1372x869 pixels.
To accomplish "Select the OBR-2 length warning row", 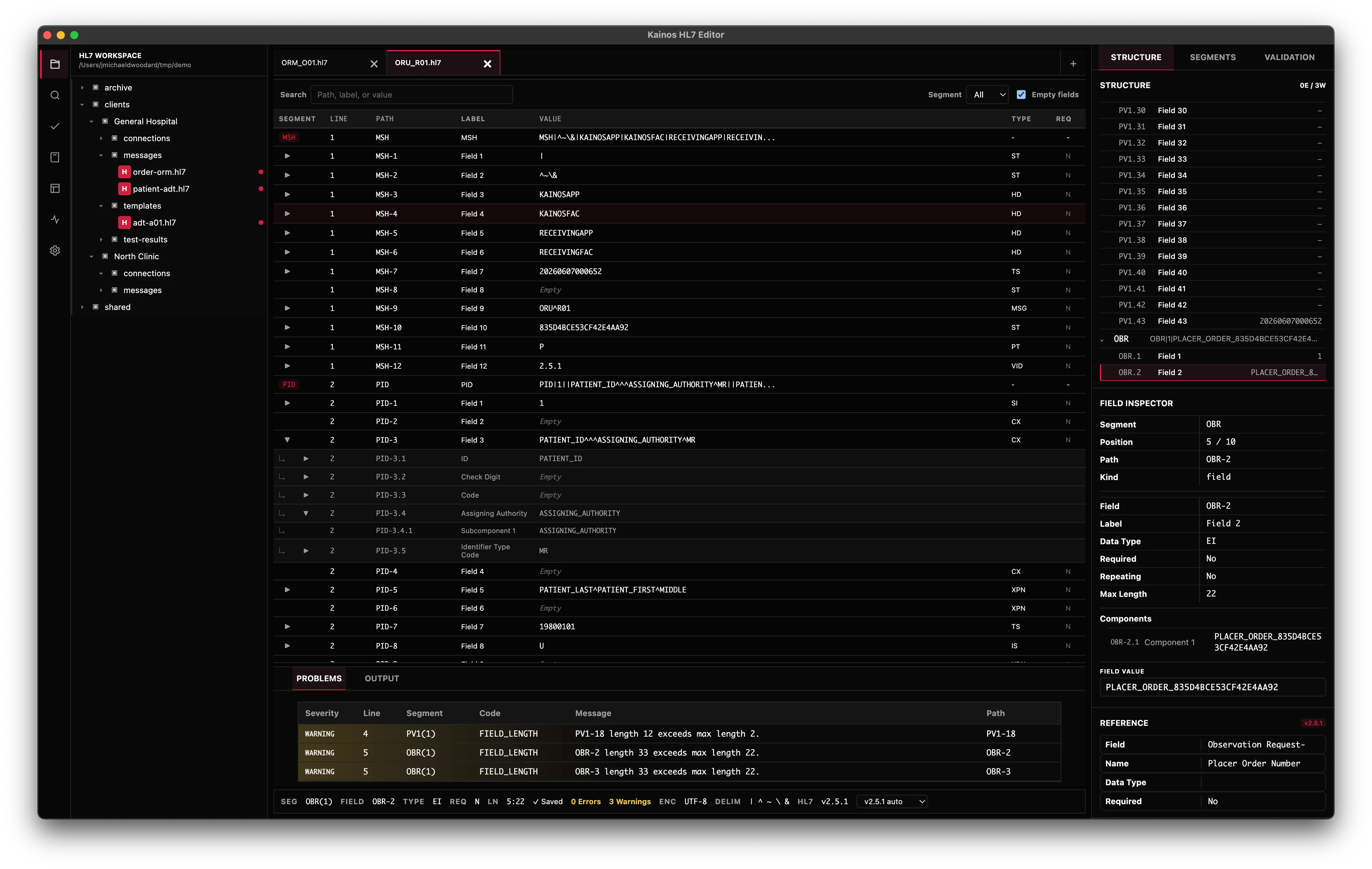I will [x=679, y=753].
